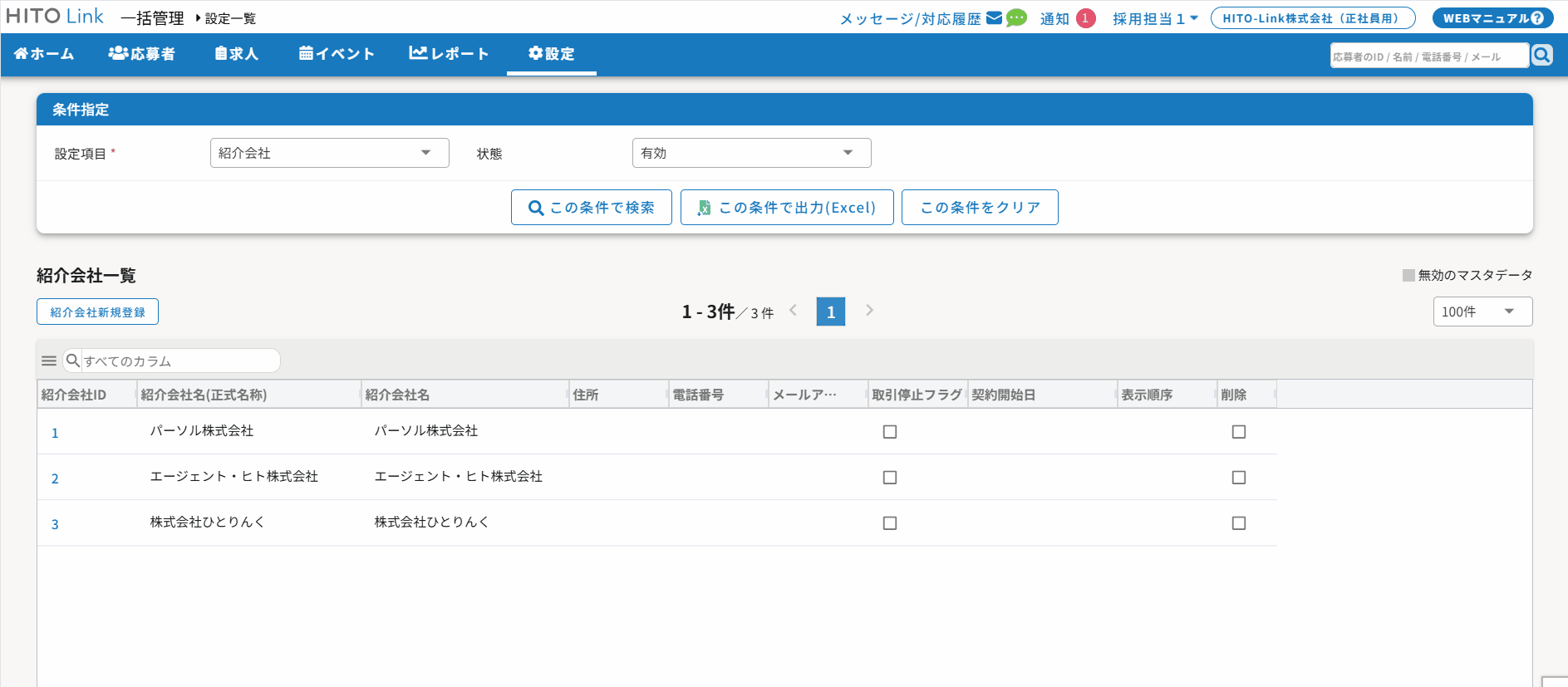This screenshot has width=1568, height=687.
Task: Toggle 無効のマスタデータ checkbox
Action: pyautogui.click(x=1408, y=275)
